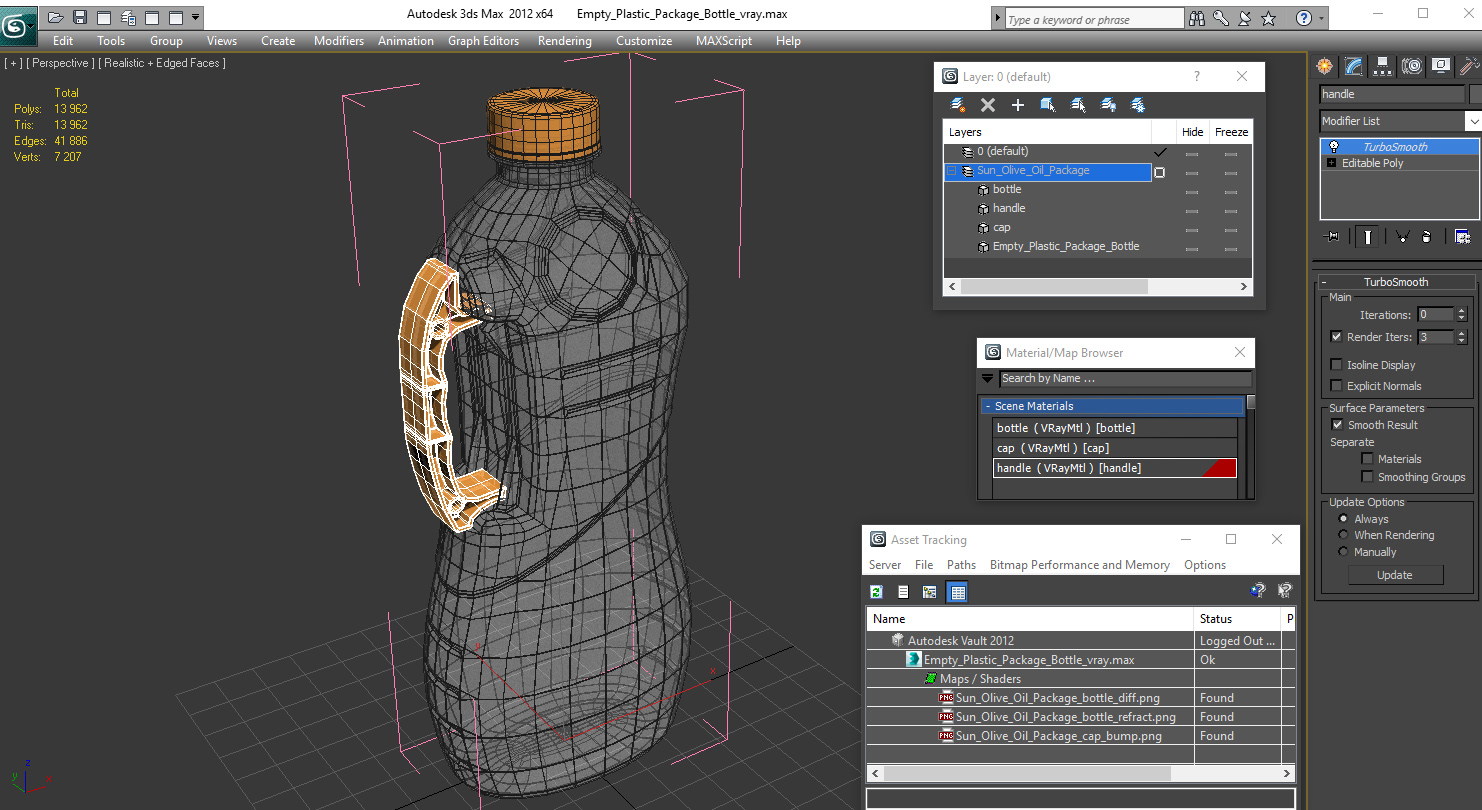Remove modifier using the trash icon

[x=1426, y=237]
